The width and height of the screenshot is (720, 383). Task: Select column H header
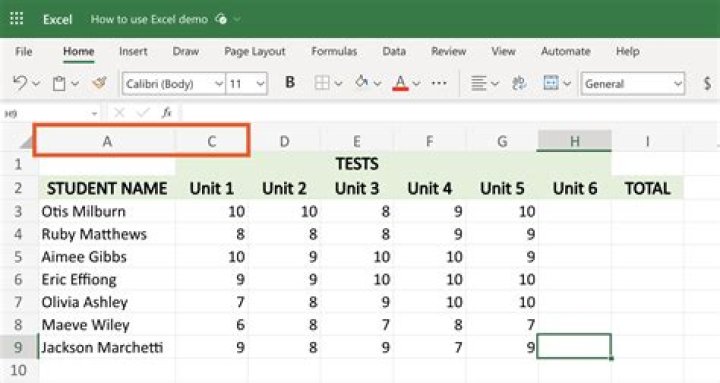pyautogui.click(x=574, y=141)
